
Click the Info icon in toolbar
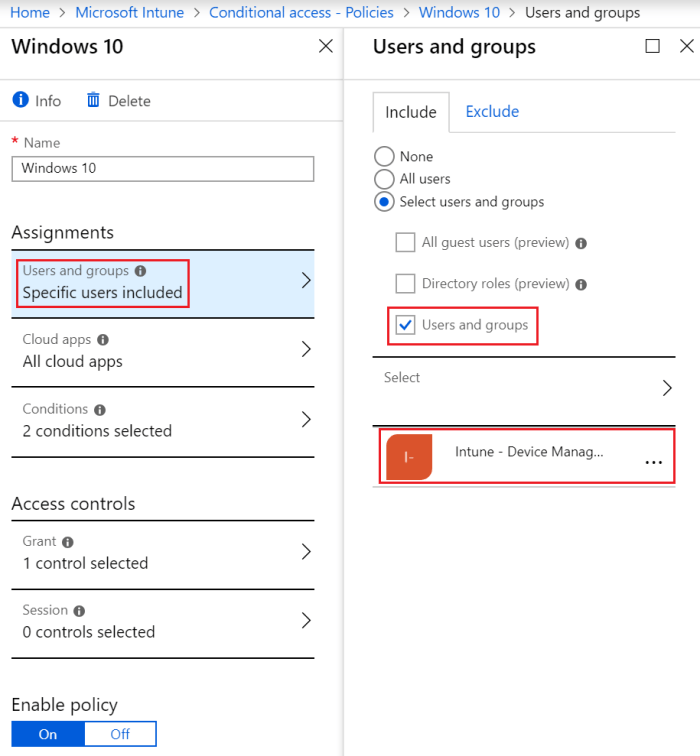tap(20, 100)
